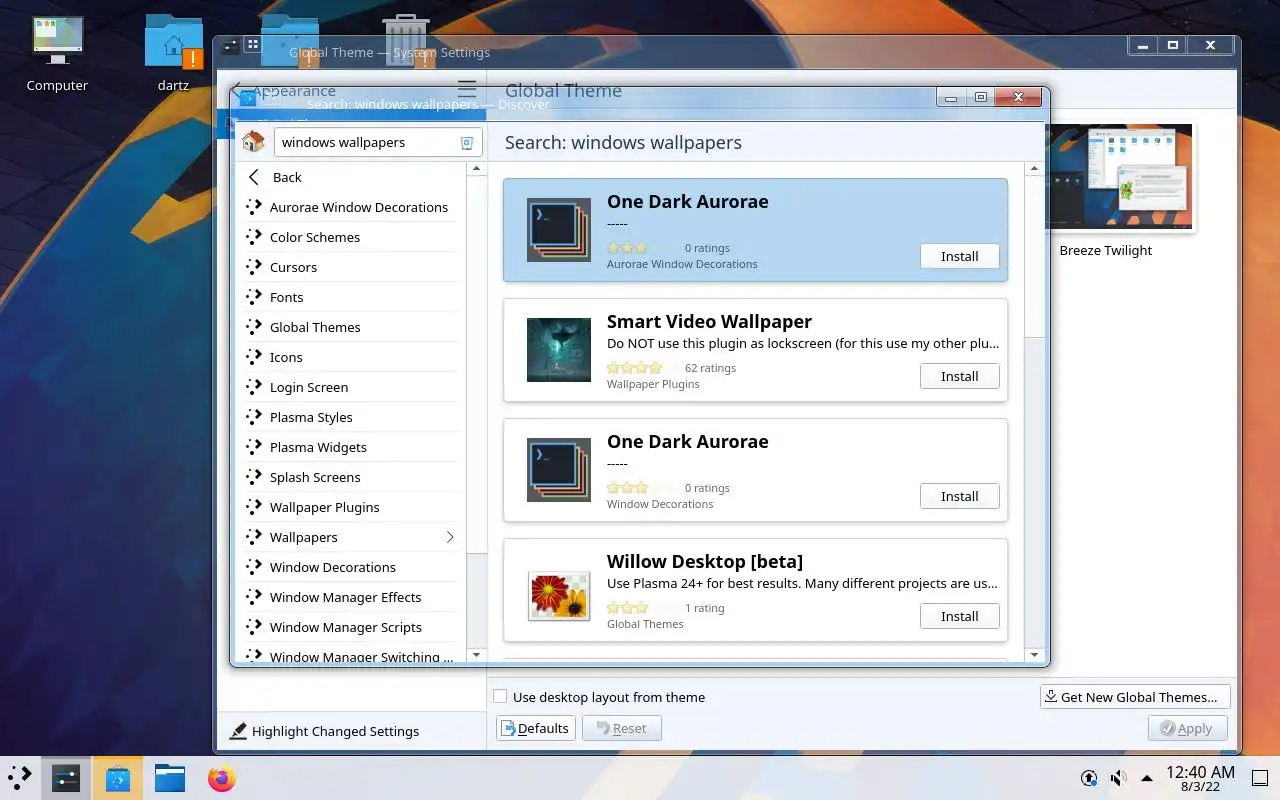Click the Plasma Widgets category icon

click(x=253, y=447)
